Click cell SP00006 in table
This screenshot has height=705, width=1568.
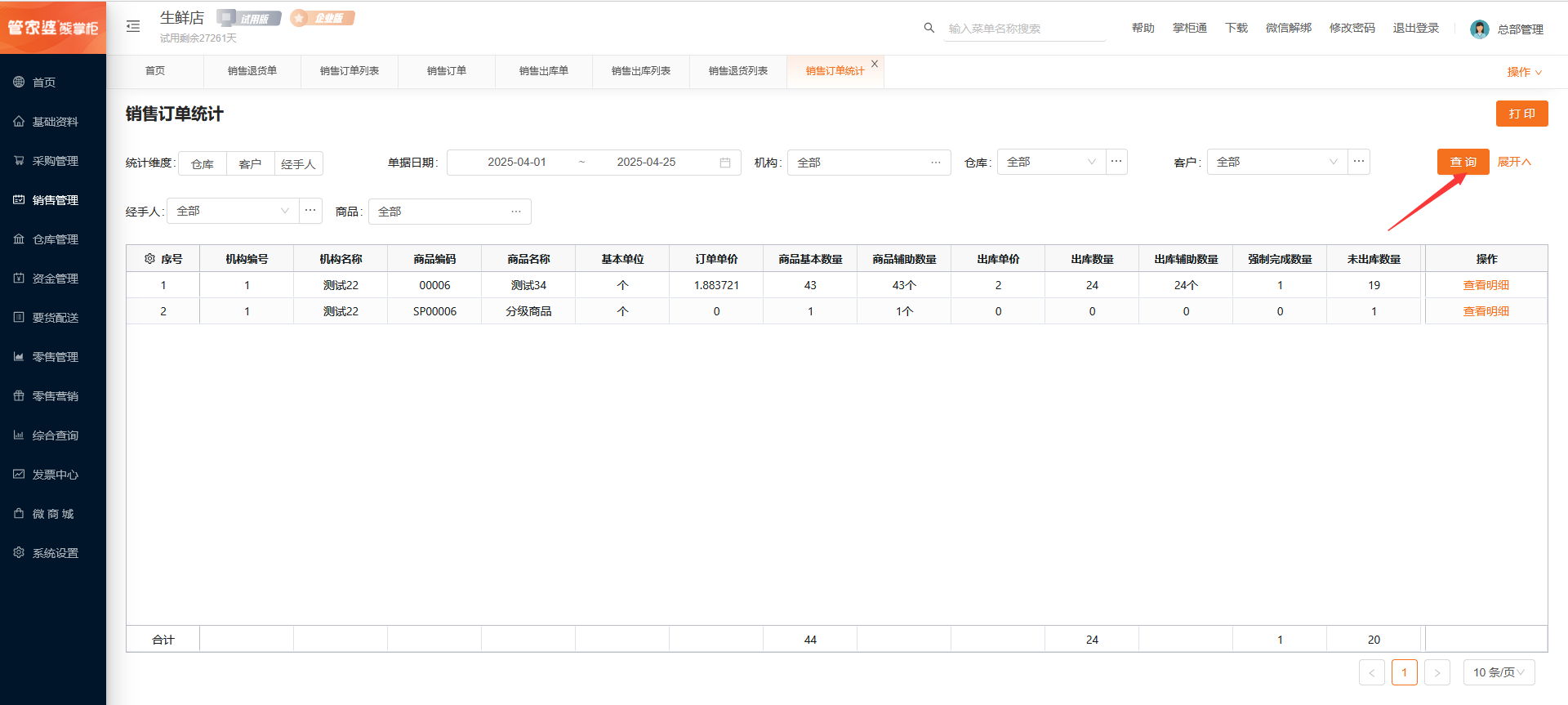point(434,311)
